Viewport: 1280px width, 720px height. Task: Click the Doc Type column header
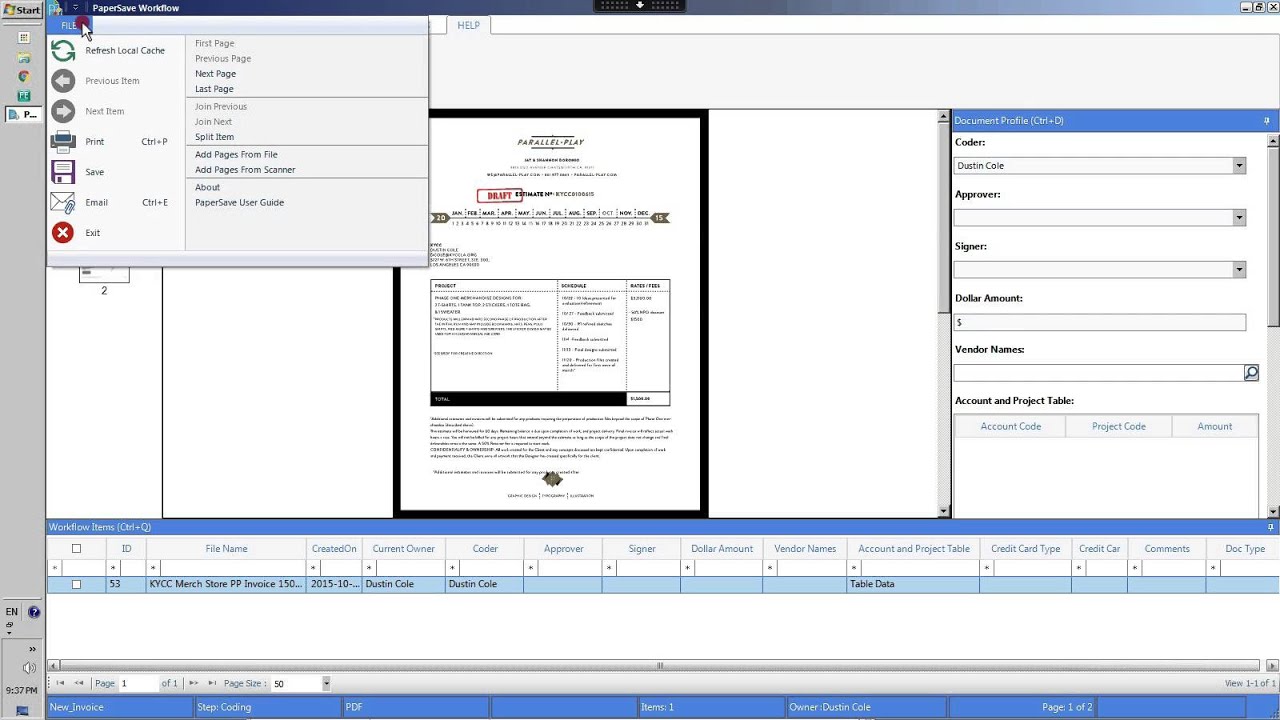pyautogui.click(x=1245, y=549)
